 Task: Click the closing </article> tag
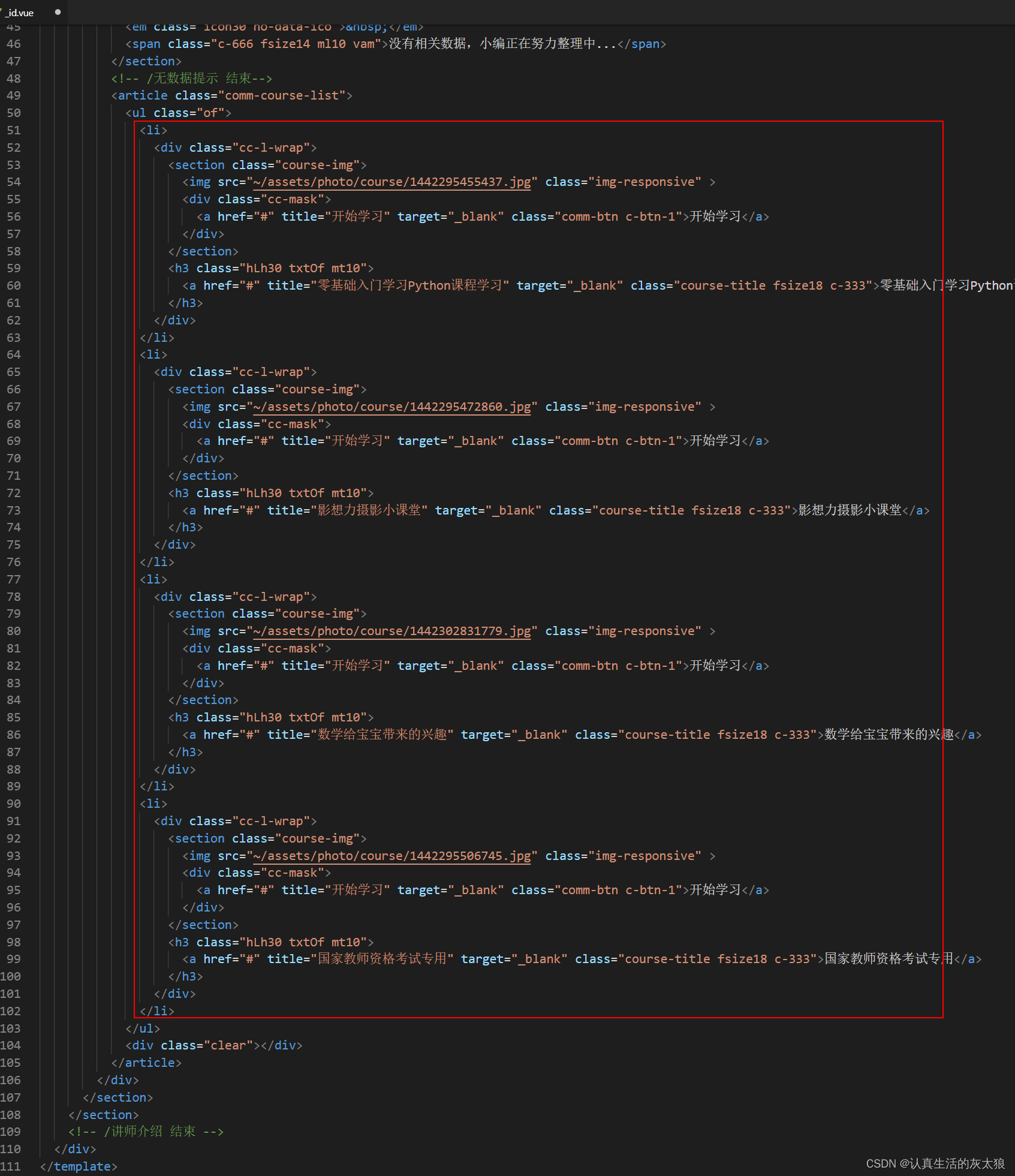click(x=146, y=1063)
